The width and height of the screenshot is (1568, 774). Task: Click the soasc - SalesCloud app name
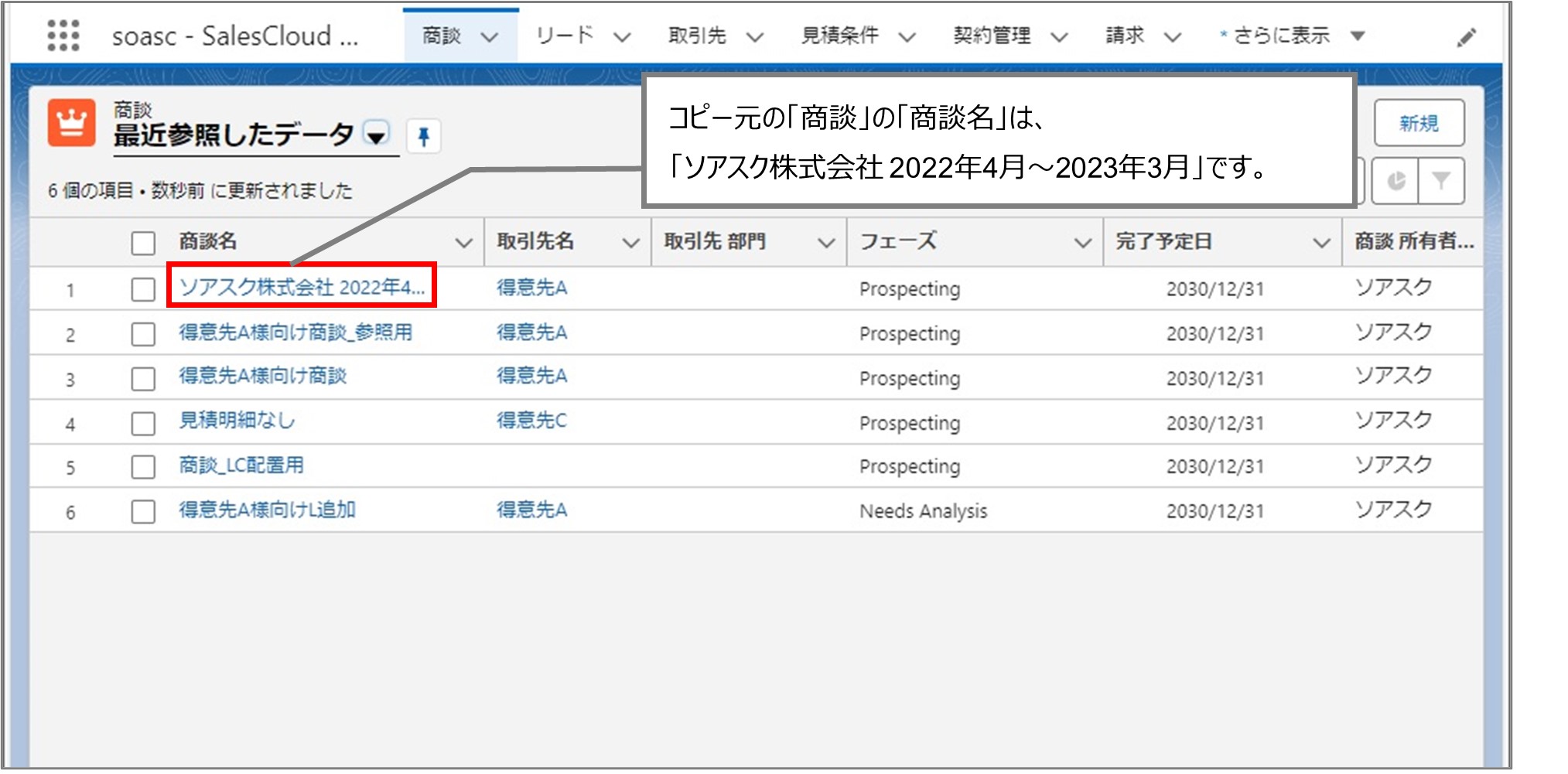pyautogui.click(x=235, y=36)
